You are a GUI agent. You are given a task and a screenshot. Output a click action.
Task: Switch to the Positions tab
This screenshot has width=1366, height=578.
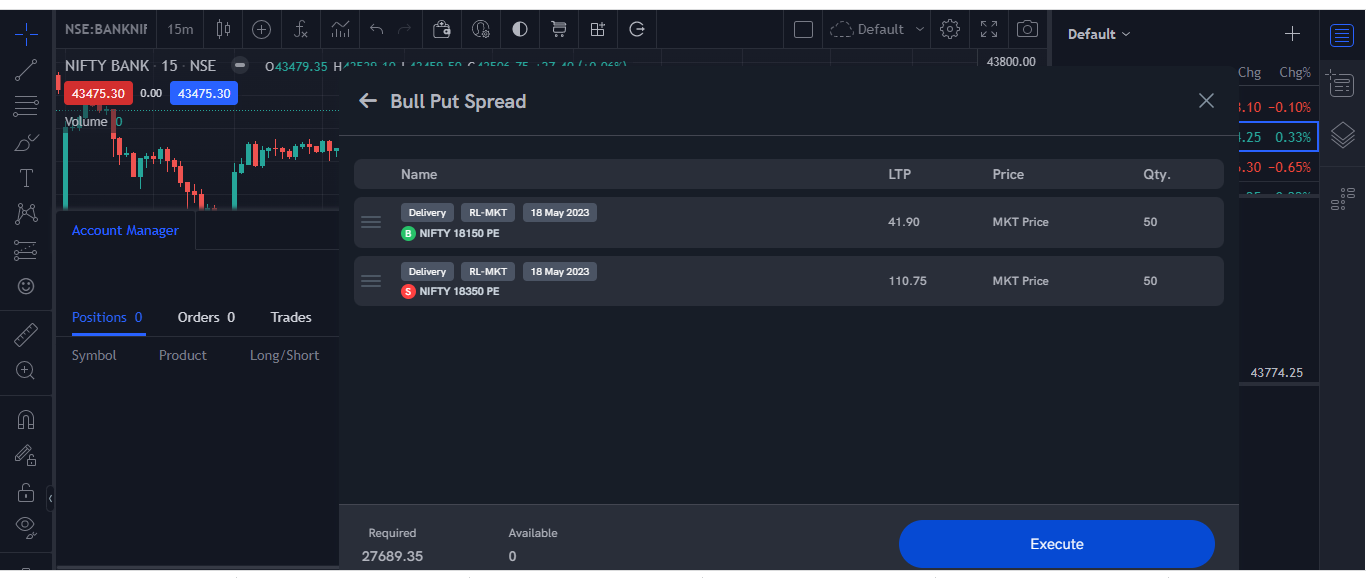pyautogui.click(x=107, y=317)
